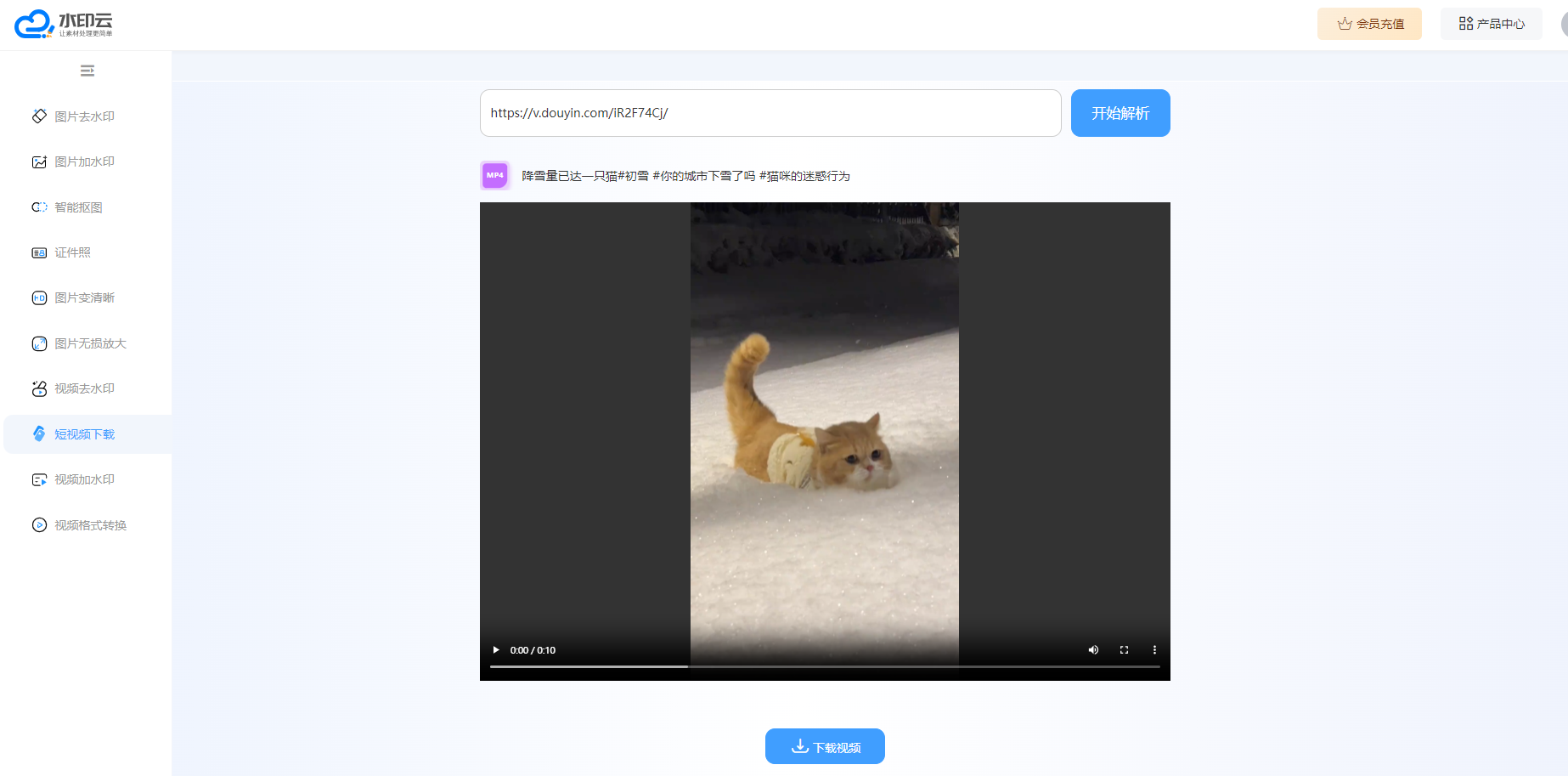This screenshot has height=776, width=1568.
Task: Switch the video to fullscreen
Action: coord(1124,650)
